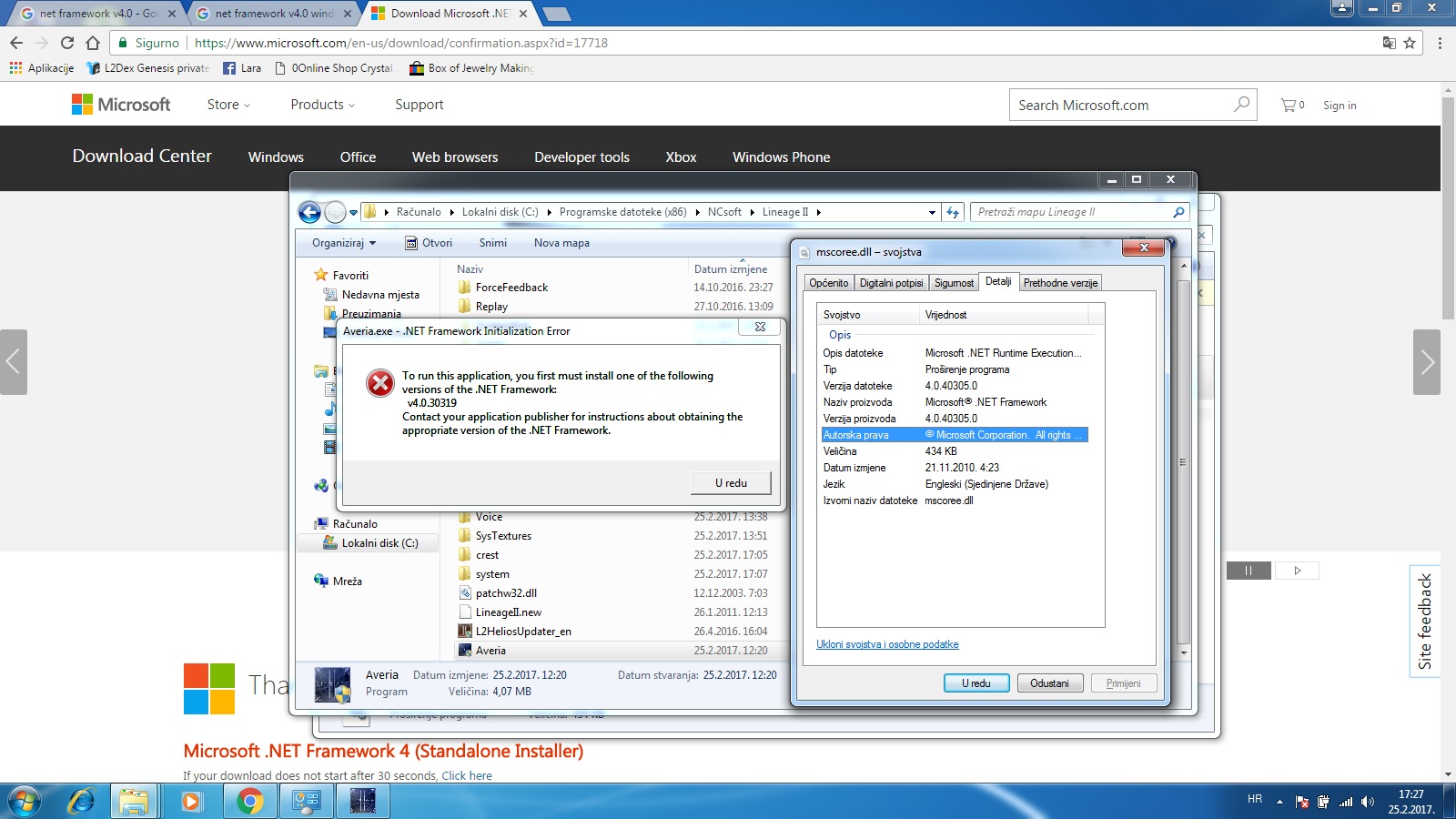Launch Internet Explorer from the taskbar
Image resolution: width=1456 pixels, height=819 pixels.
pyautogui.click(x=82, y=802)
